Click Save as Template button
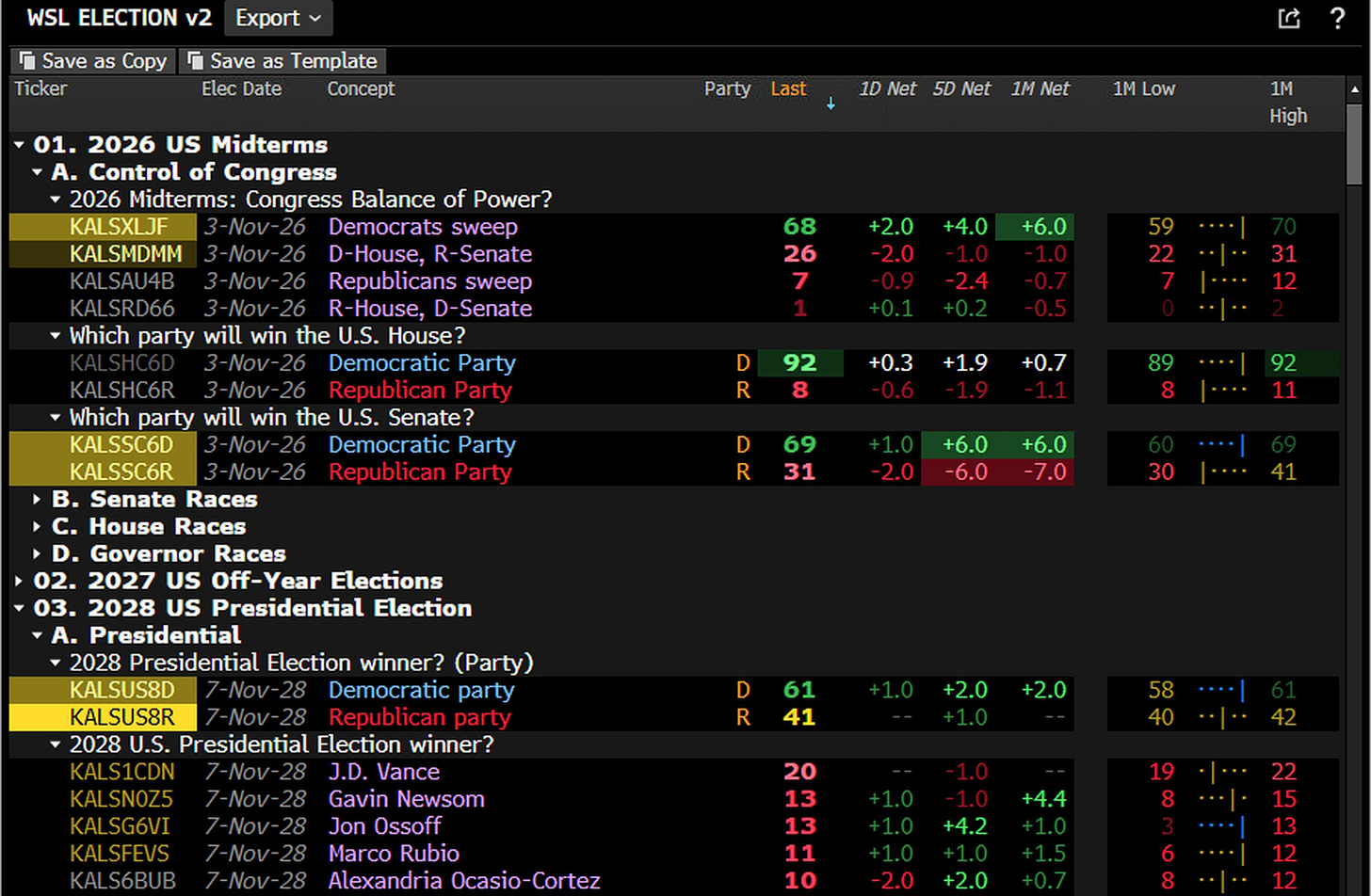1371x896 pixels. click(x=282, y=61)
